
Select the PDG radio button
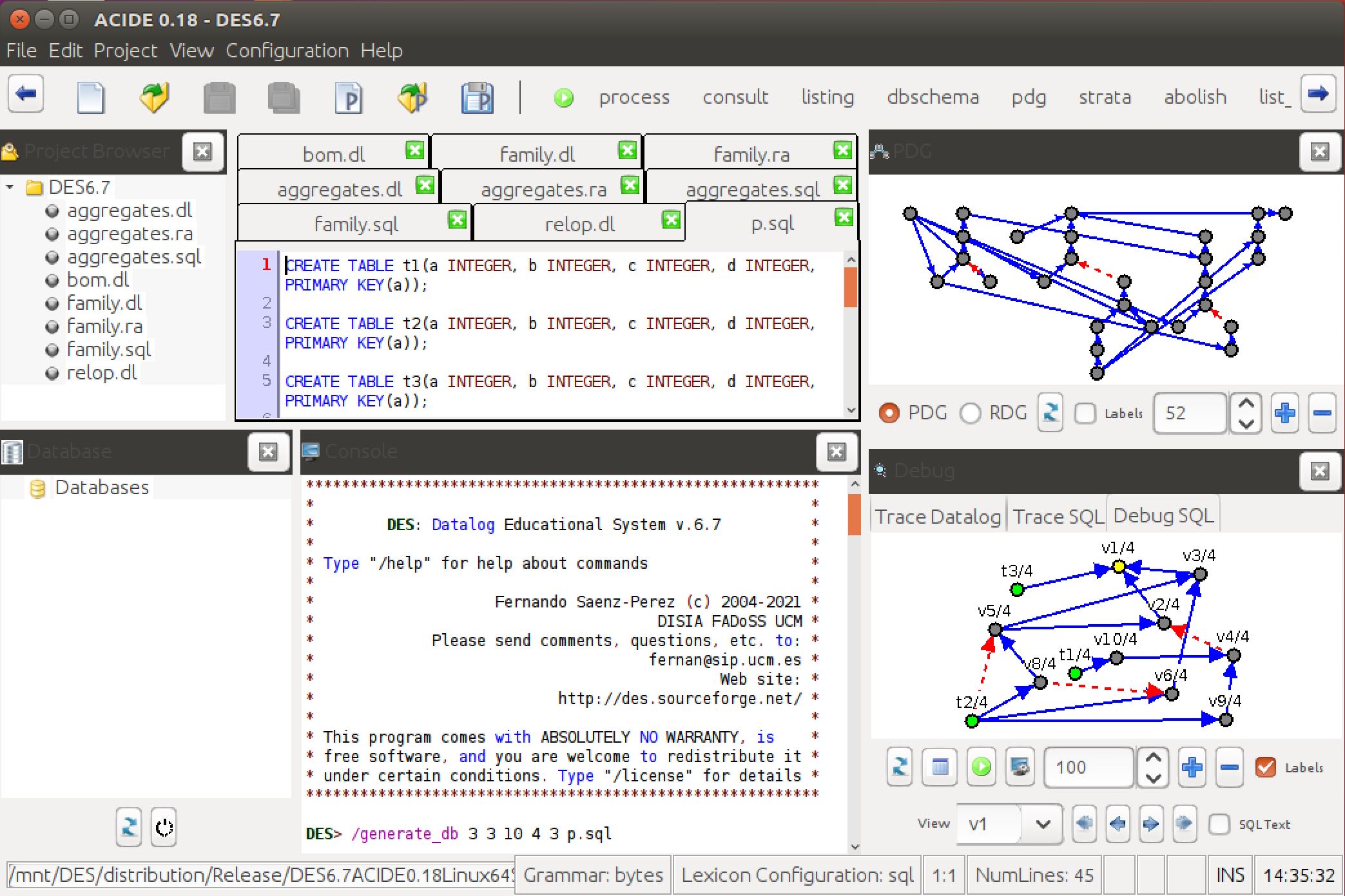click(x=889, y=413)
